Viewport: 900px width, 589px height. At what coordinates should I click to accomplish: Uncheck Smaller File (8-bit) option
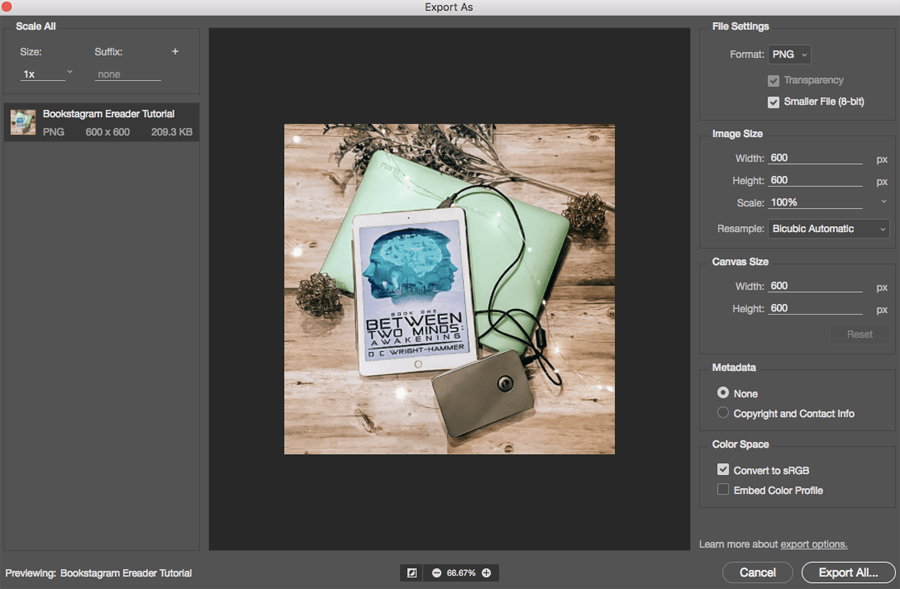774,102
